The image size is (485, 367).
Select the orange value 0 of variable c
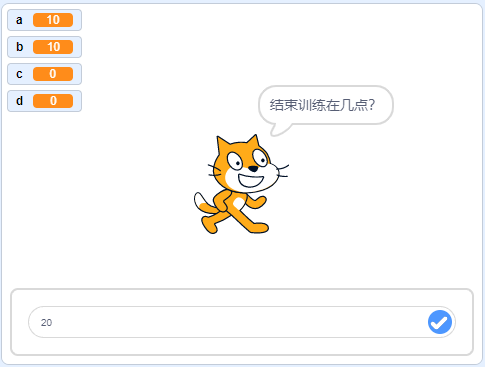tap(53, 74)
